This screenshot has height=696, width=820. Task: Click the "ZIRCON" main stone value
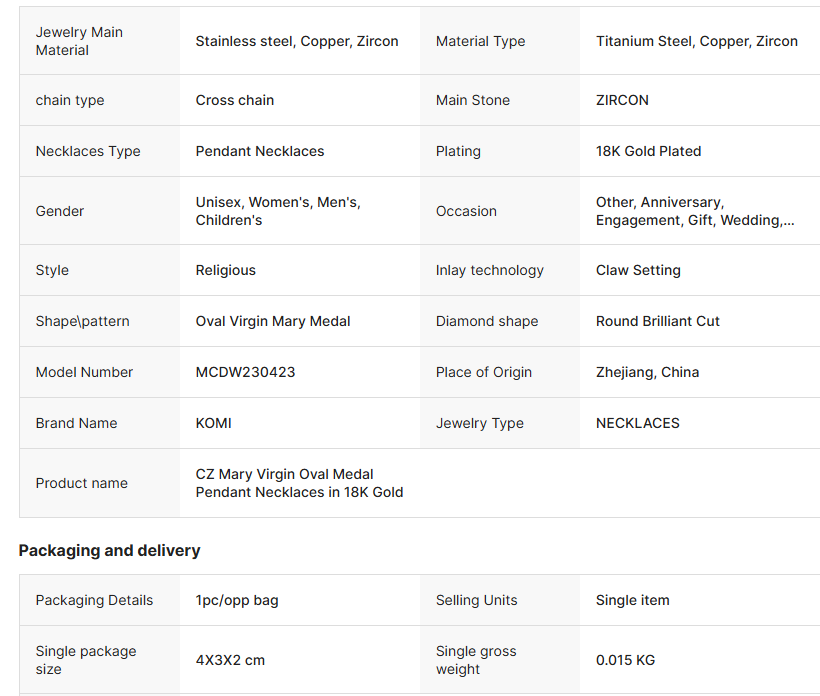point(622,100)
